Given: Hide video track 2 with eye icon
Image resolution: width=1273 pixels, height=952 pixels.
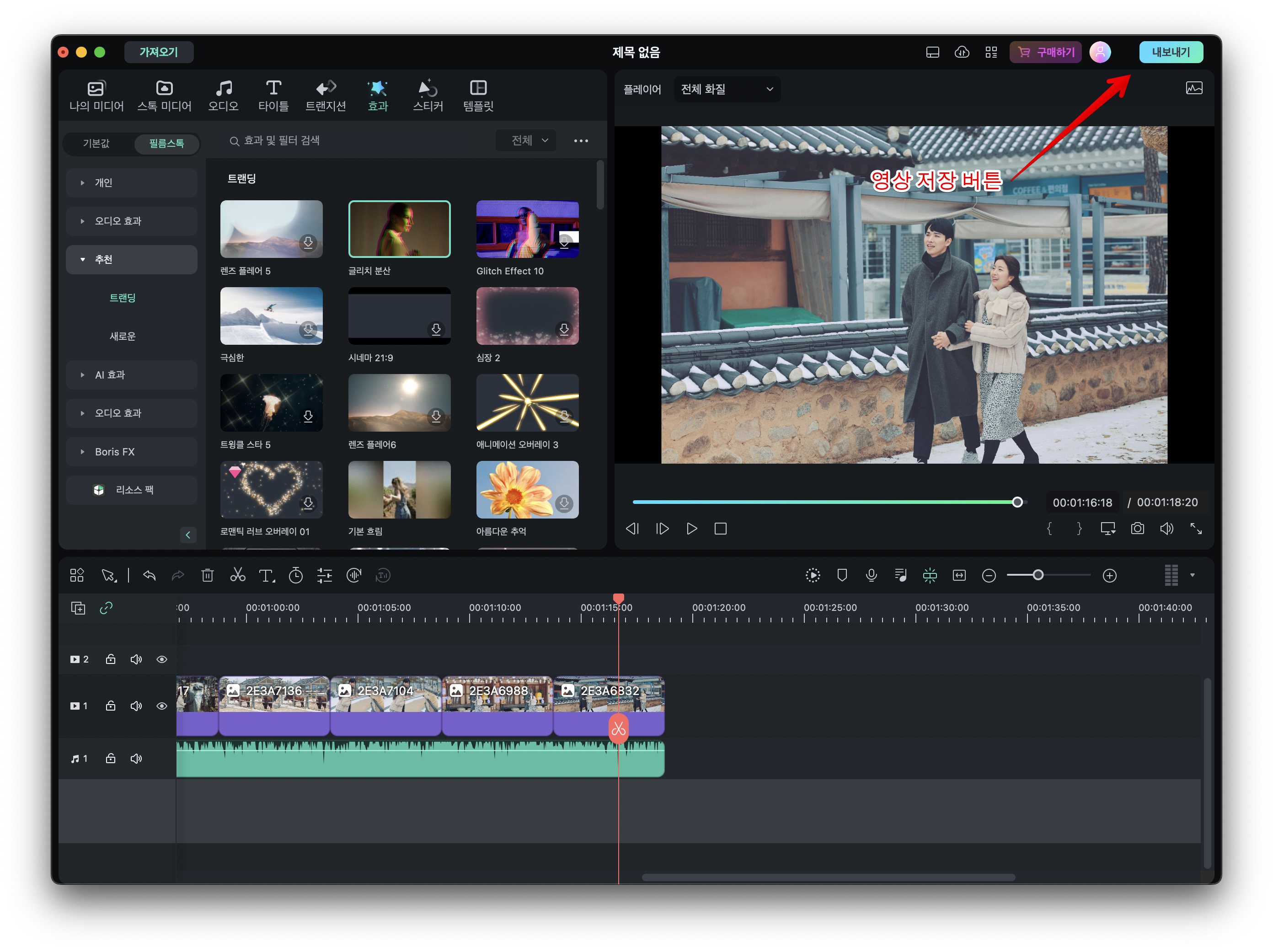Looking at the screenshot, I should pos(162,659).
